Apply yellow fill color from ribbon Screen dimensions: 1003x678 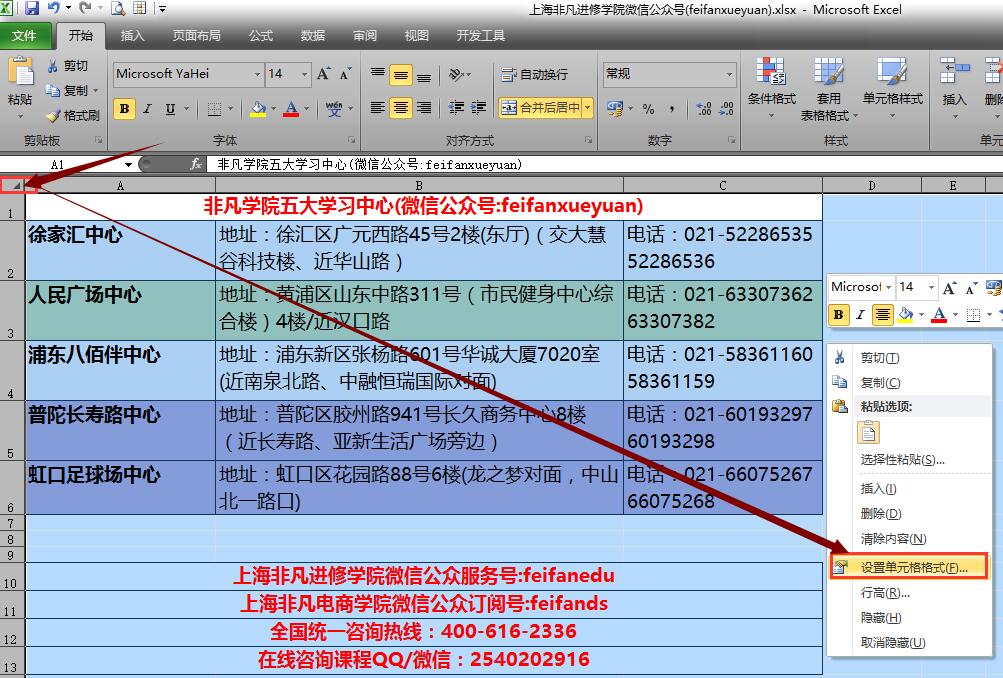coord(258,109)
